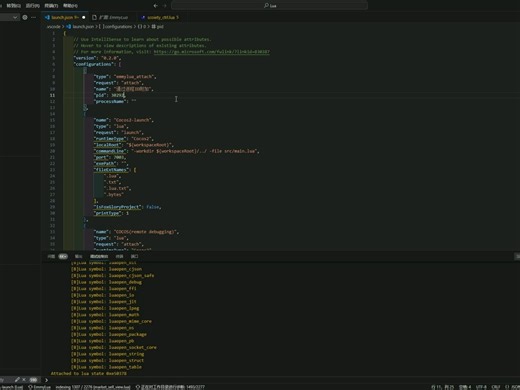
Task: Click the "isFoxGloryProject" key
Action: (117, 207)
